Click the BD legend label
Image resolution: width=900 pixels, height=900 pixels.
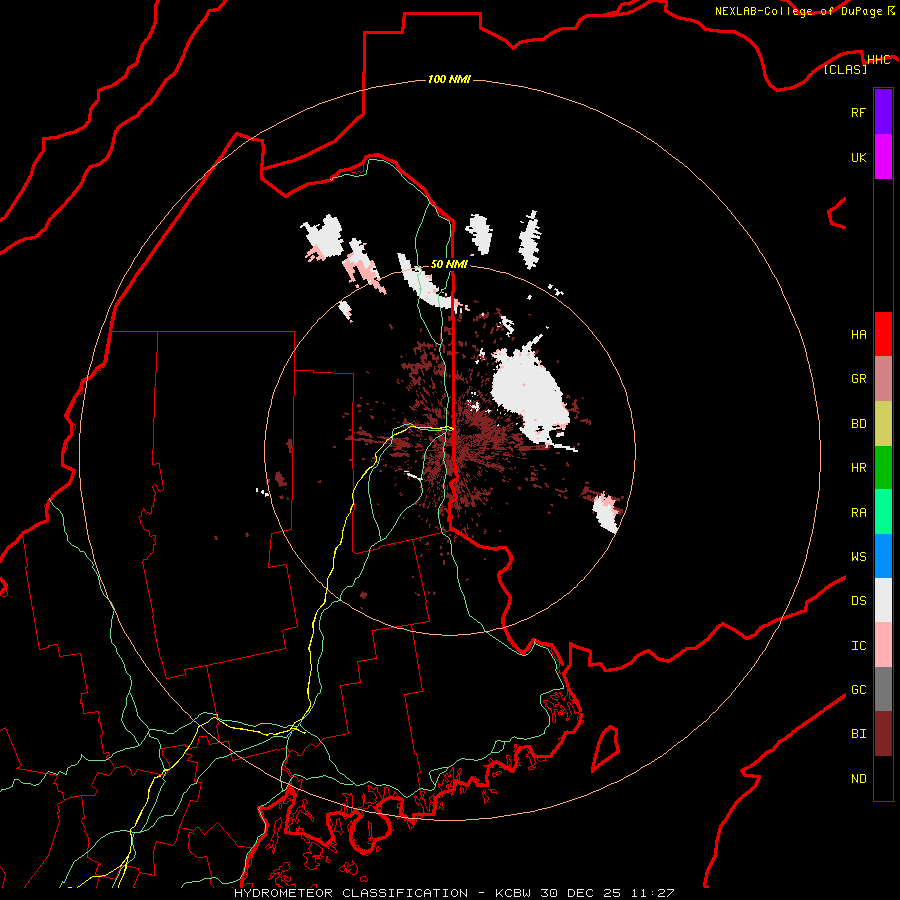(x=858, y=424)
